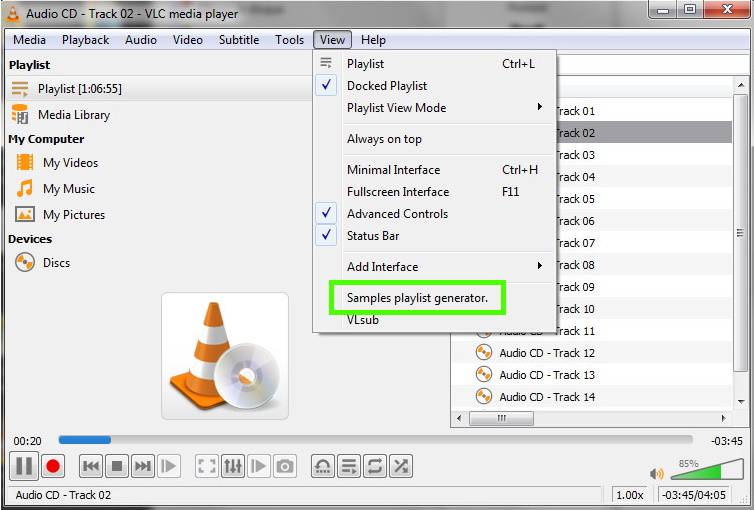The height and width of the screenshot is (510, 754).
Task: Click disc icon beside Track 13
Action: tap(483, 374)
